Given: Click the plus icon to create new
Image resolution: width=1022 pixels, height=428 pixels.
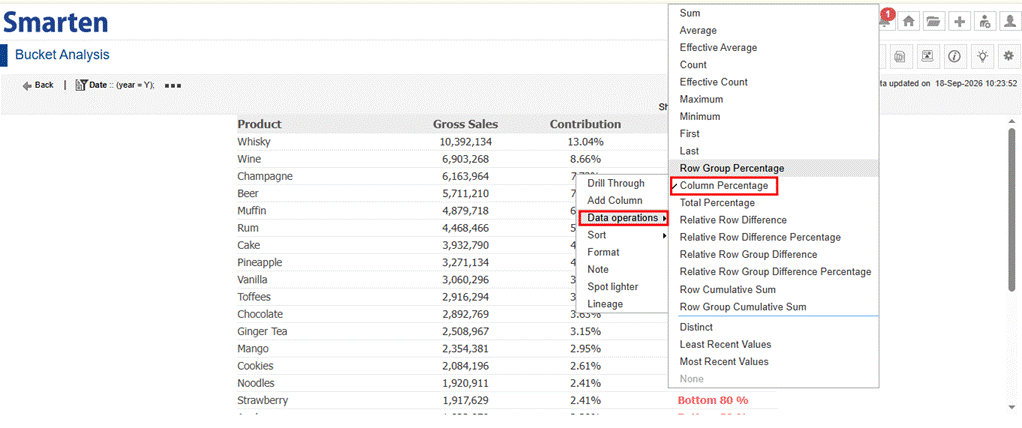Looking at the screenshot, I should pyautogui.click(x=959, y=21).
